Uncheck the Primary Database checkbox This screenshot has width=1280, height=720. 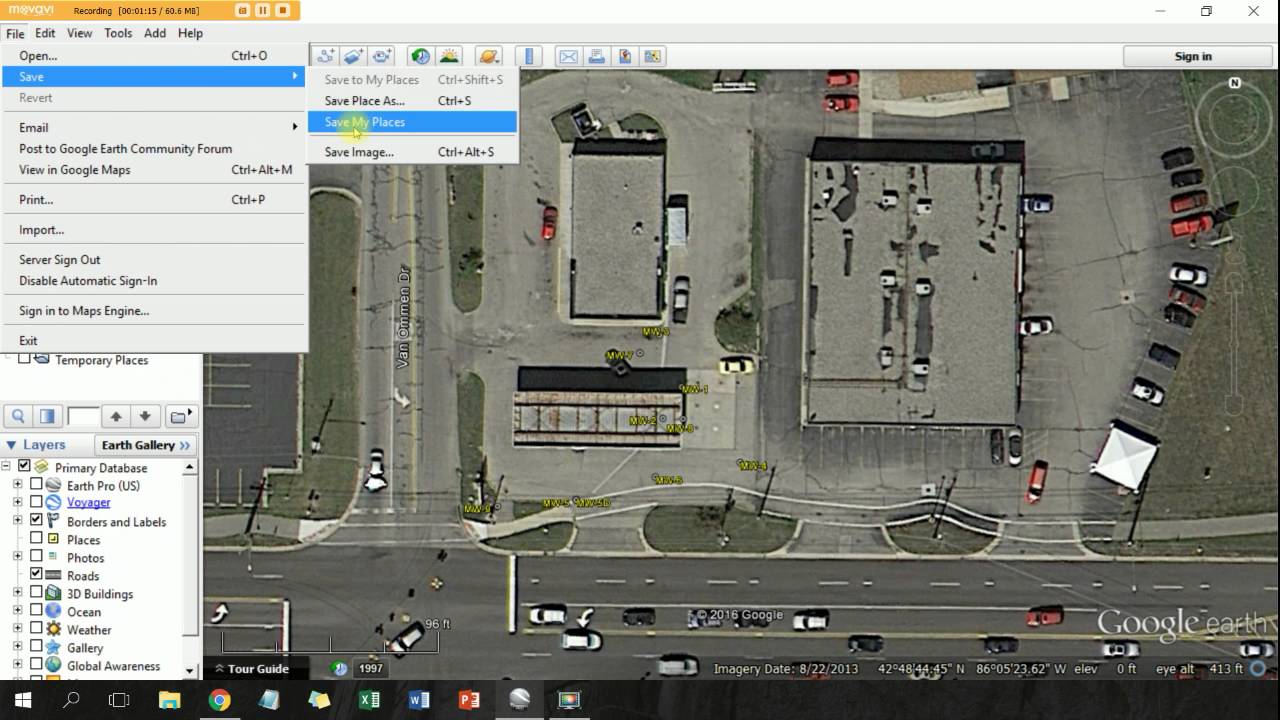(24, 467)
